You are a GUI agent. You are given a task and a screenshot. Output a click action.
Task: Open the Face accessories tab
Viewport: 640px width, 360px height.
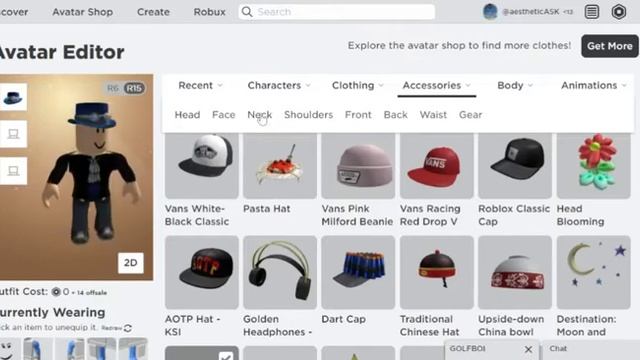point(224,115)
